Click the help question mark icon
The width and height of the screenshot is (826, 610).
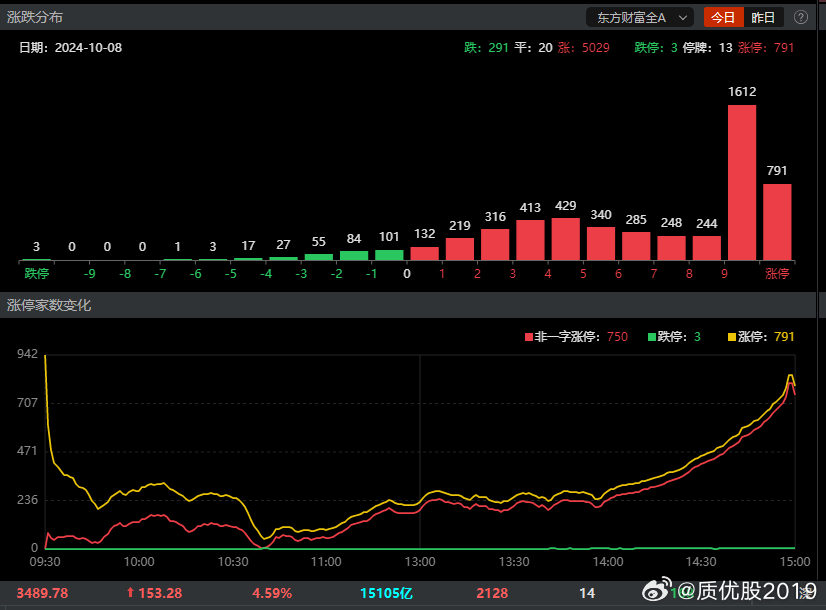pyautogui.click(x=801, y=17)
